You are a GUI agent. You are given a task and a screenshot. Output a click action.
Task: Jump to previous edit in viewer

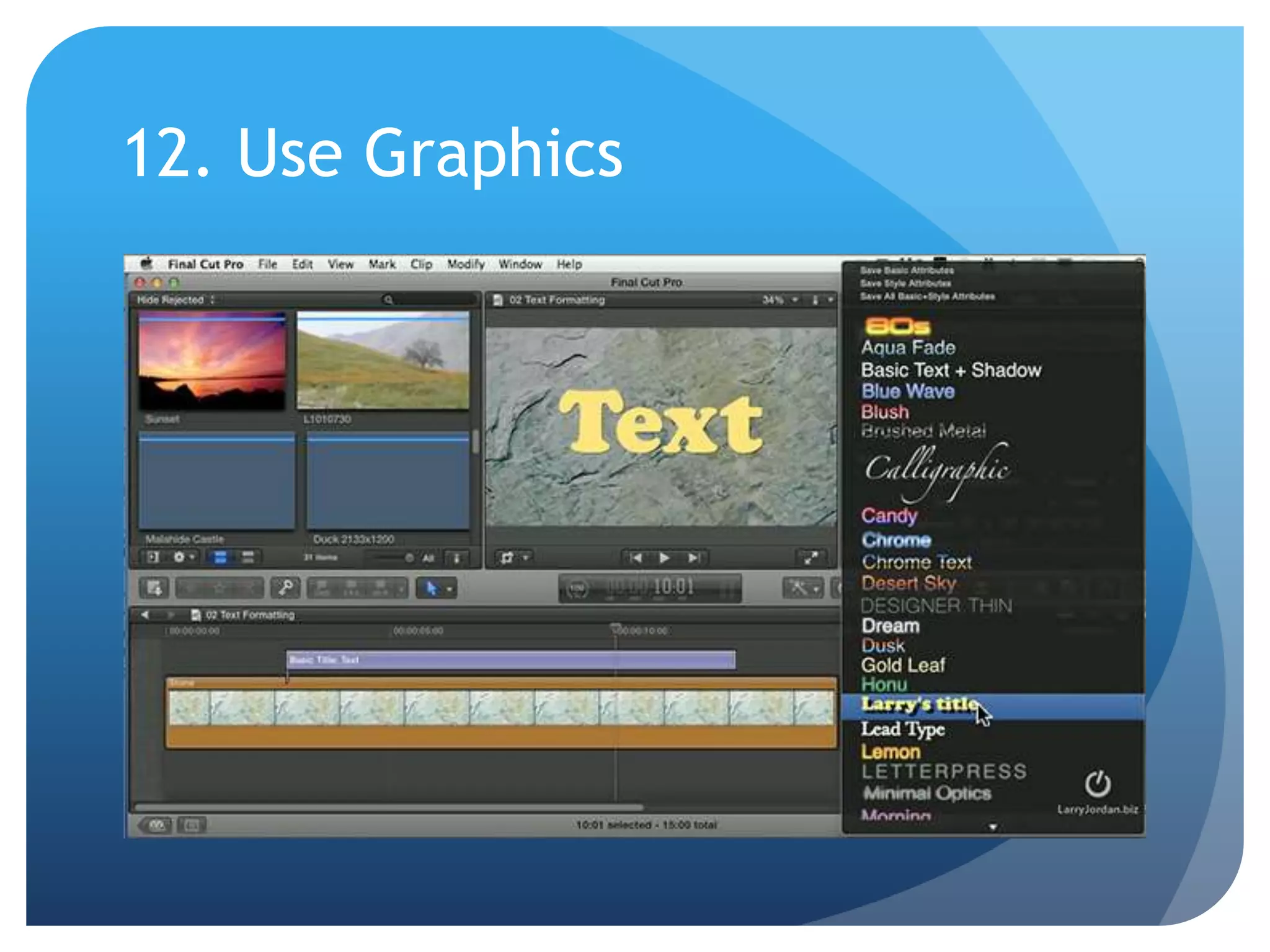point(636,558)
